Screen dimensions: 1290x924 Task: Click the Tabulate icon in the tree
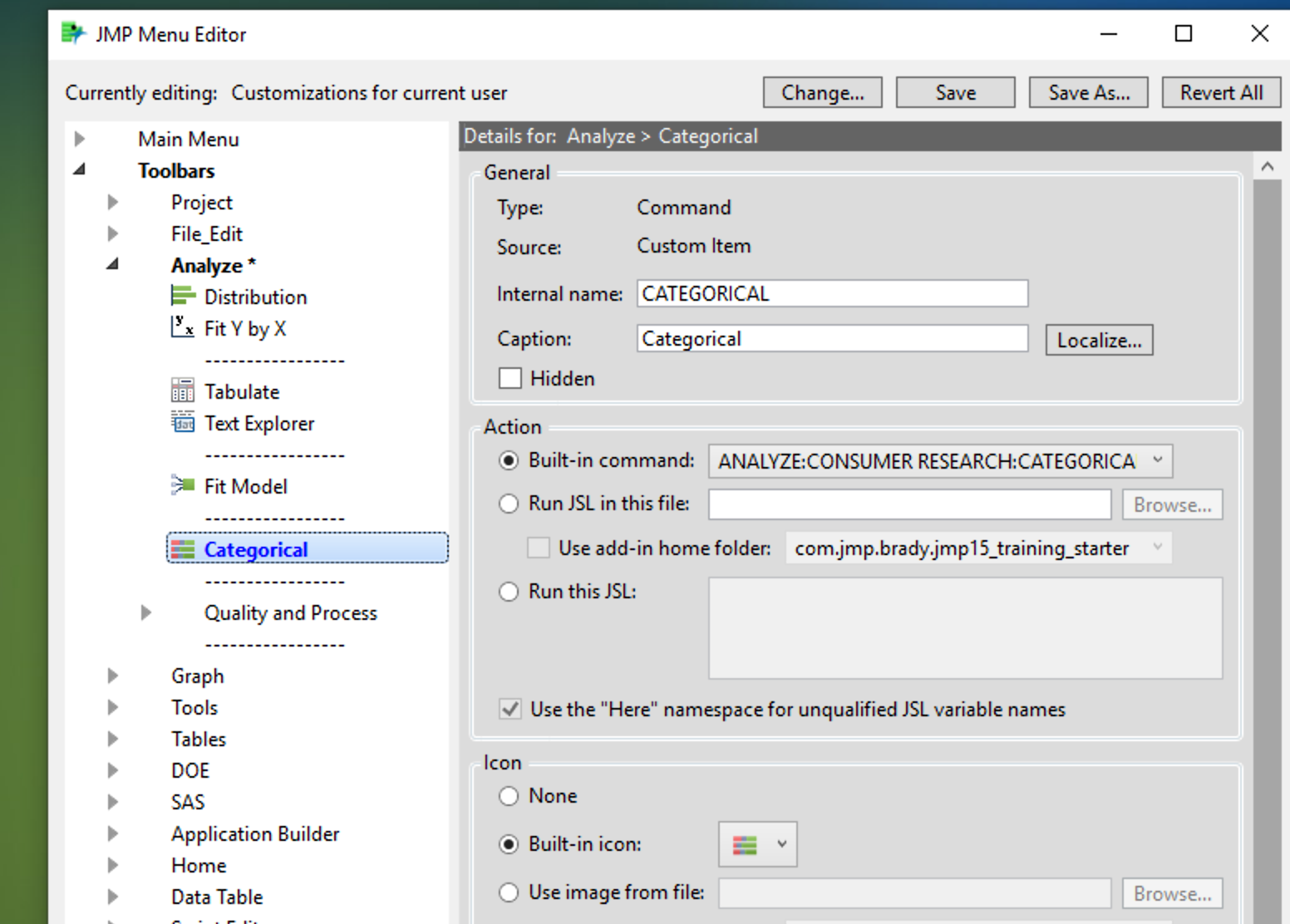[183, 389]
